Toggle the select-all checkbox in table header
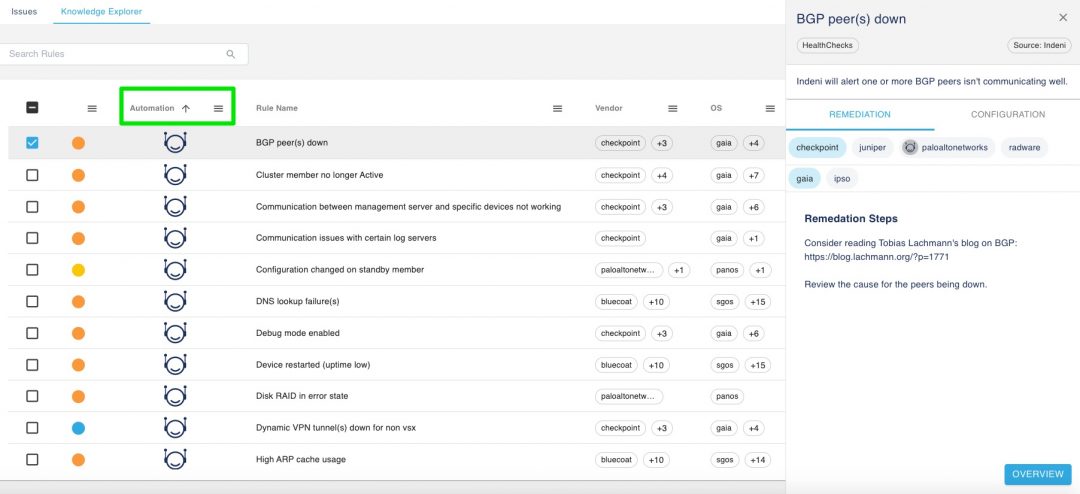 pyautogui.click(x=32, y=108)
